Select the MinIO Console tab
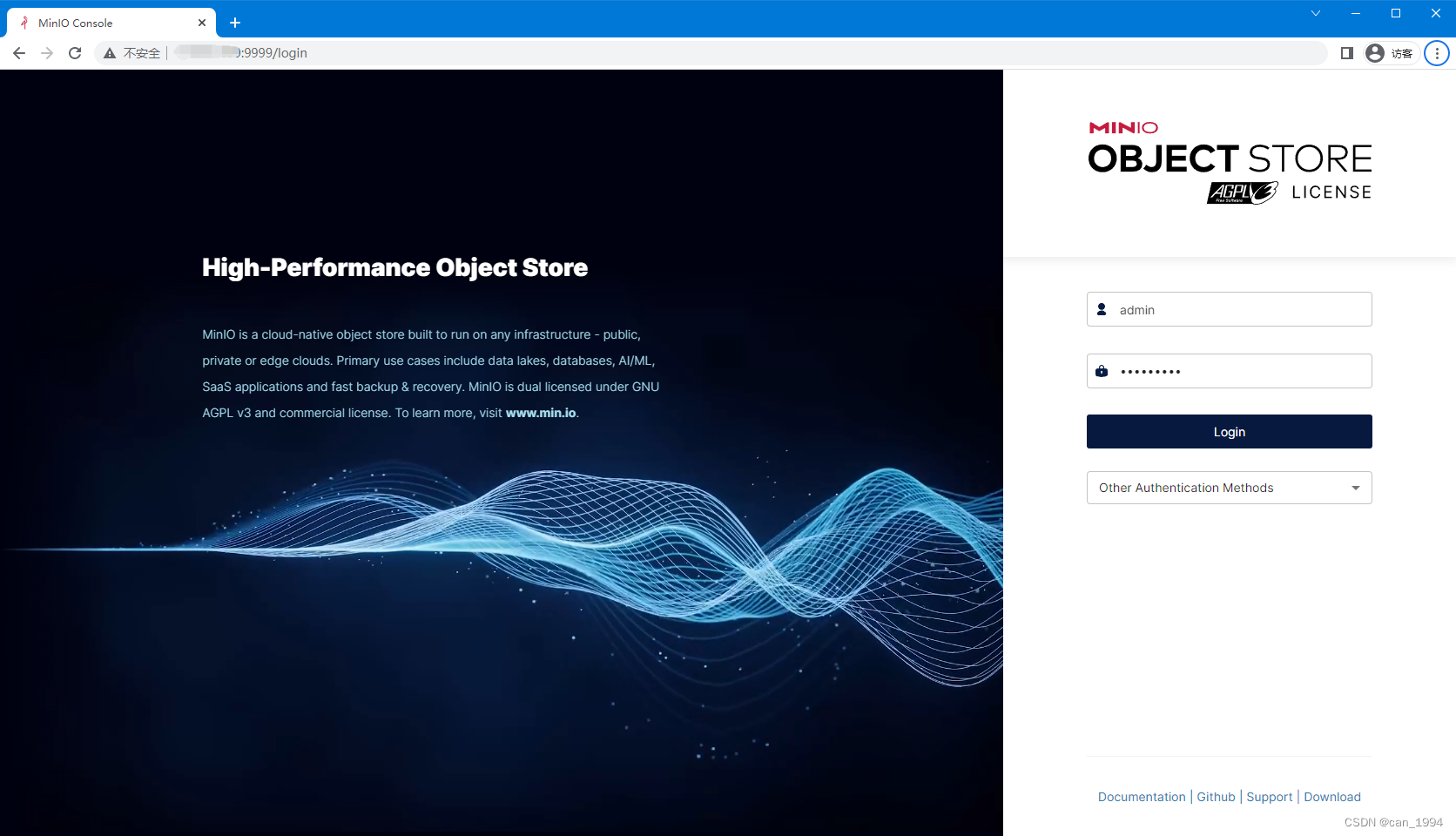 (x=111, y=23)
